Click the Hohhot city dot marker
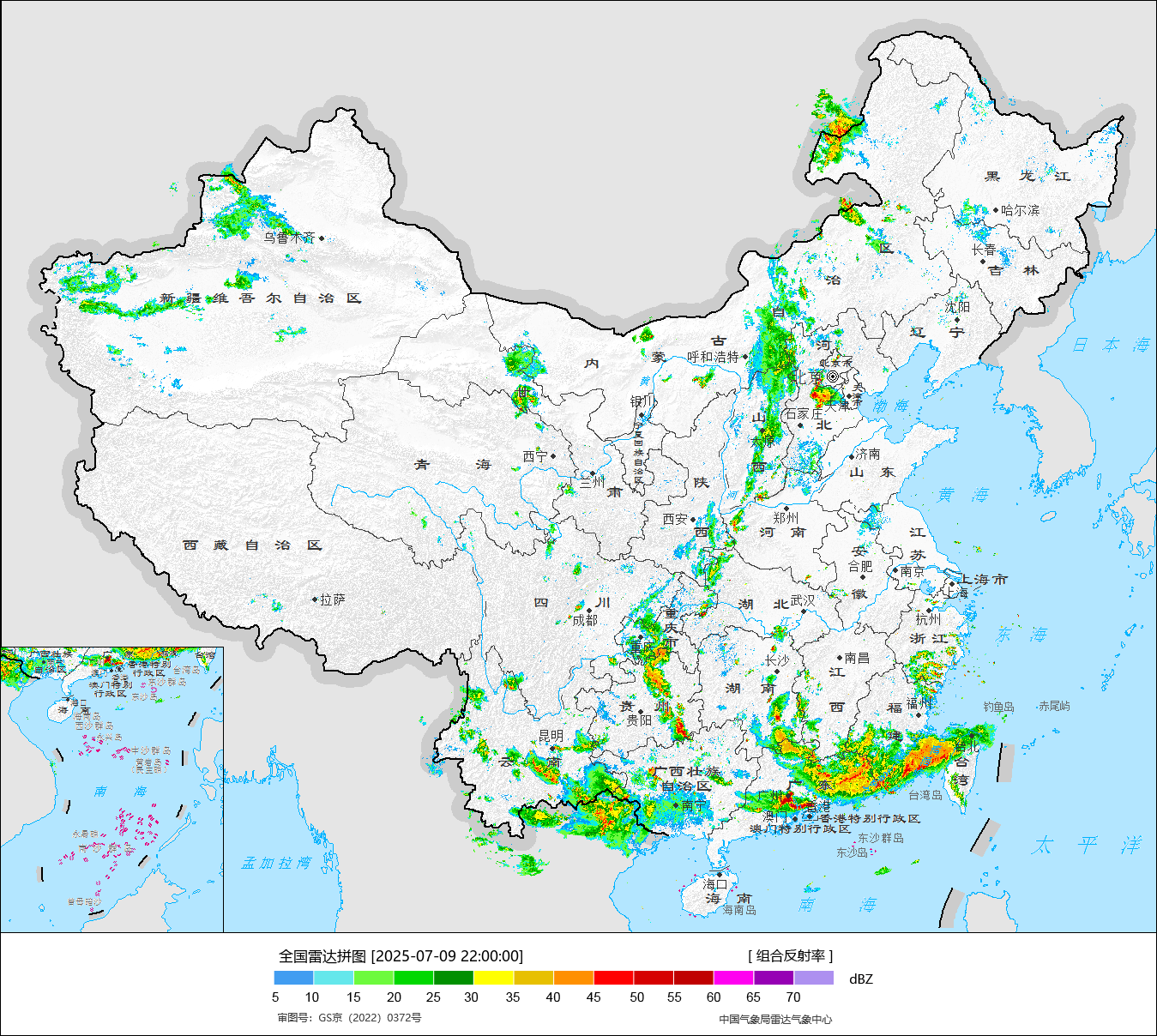Image resolution: width=1157 pixels, height=1036 pixels. click(x=744, y=357)
